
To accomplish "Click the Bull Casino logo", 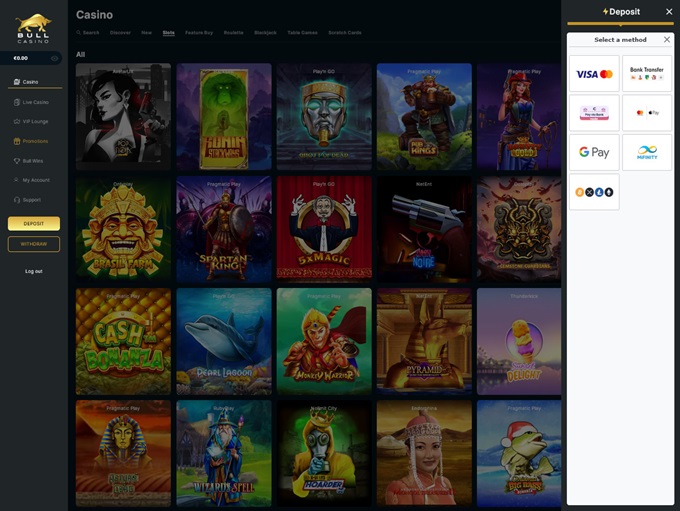I will click(x=33, y=26).
